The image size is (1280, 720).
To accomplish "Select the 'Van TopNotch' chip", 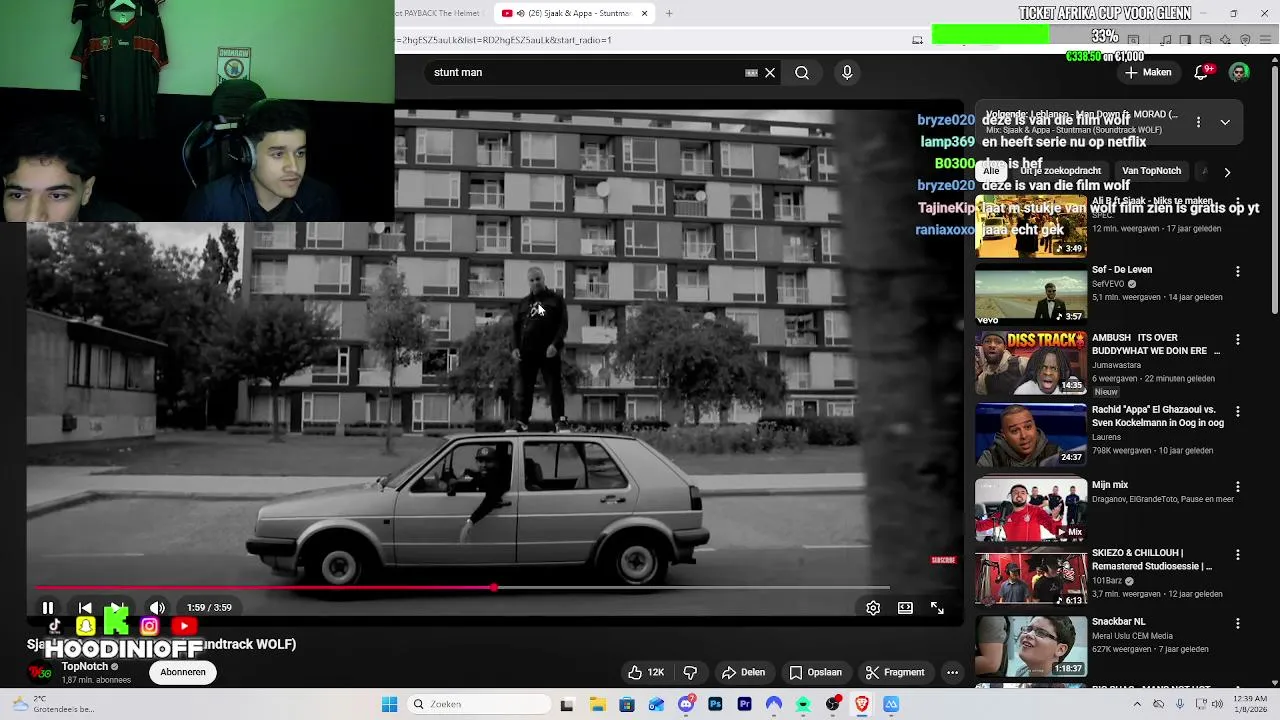I will click(x=1151, y=171).
